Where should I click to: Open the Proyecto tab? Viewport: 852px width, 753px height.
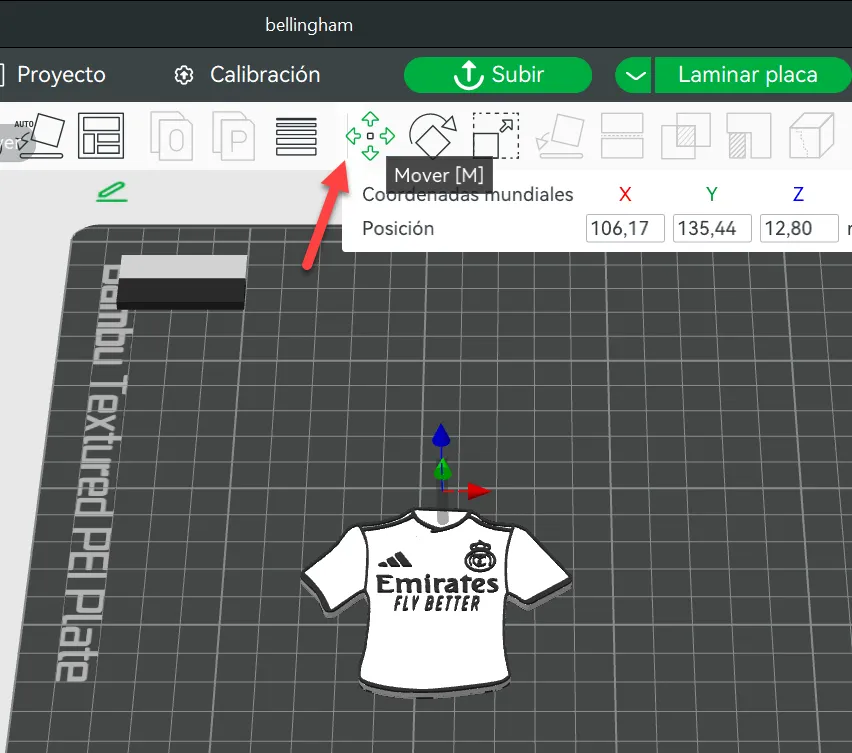[61, 74]
